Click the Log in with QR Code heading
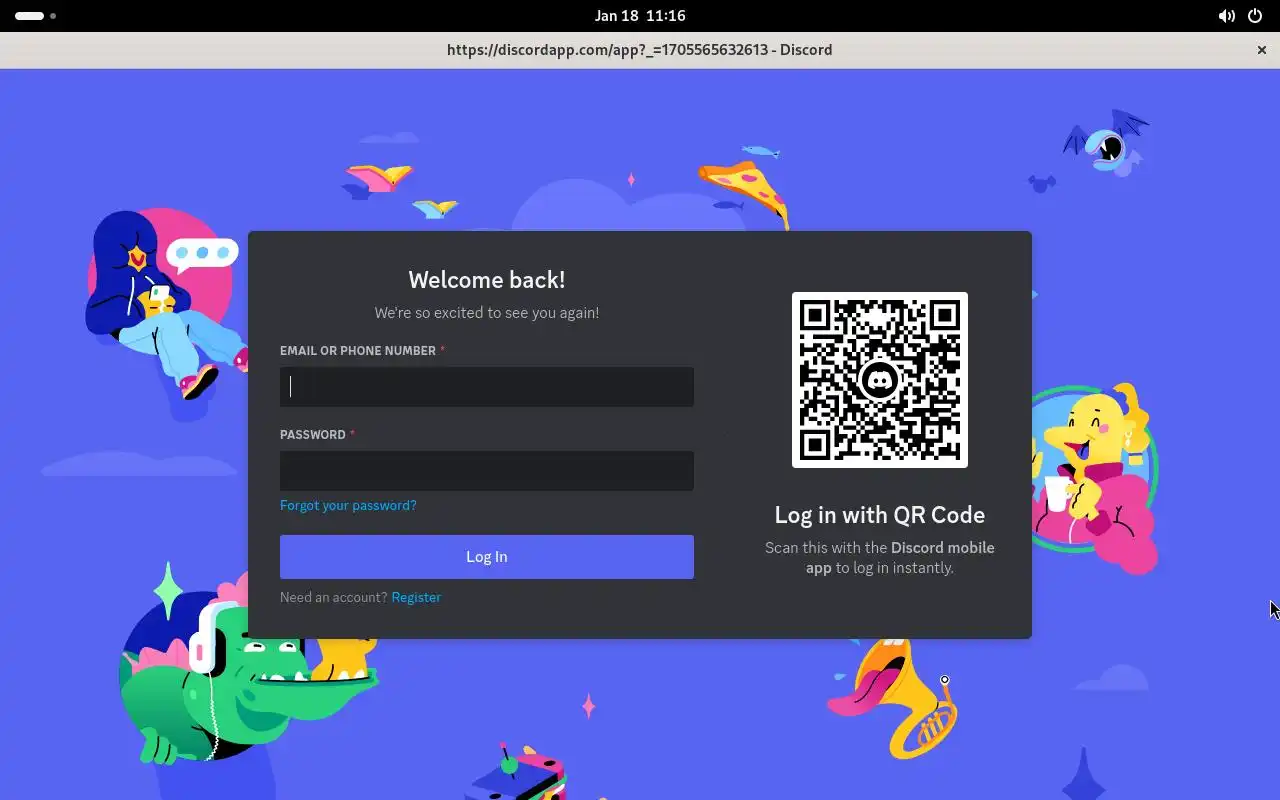The width and height of the screenshot is (1280, 800). click(880, 515)
